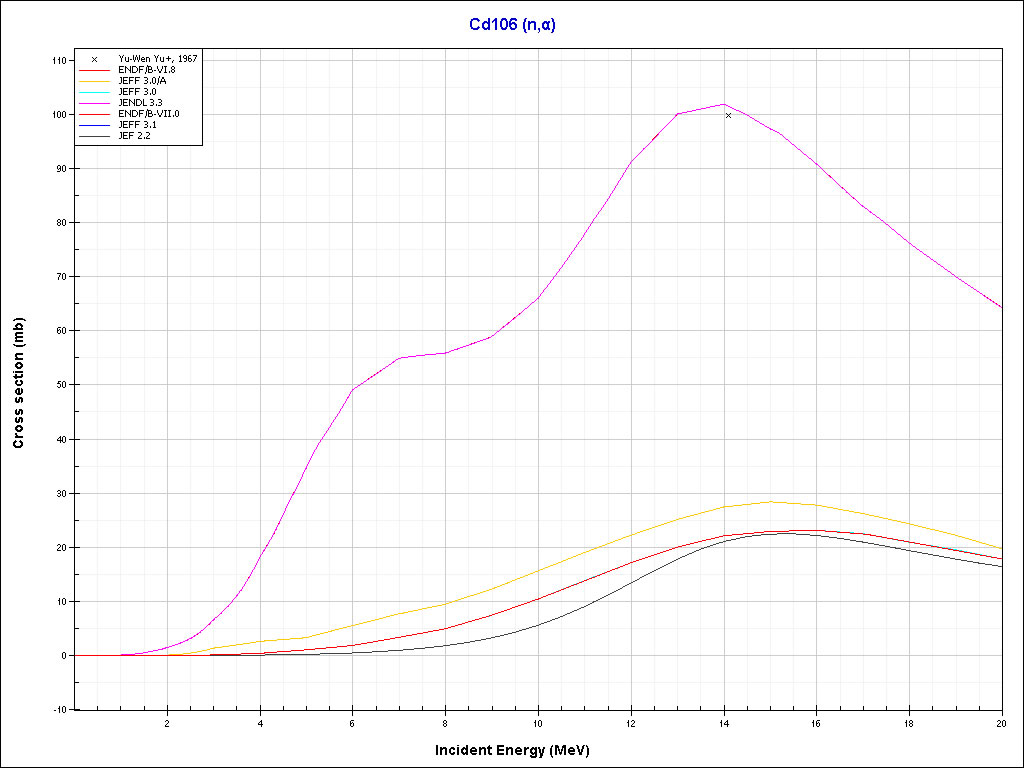Select JENDL 3.3 in the legend
Viewport: 1024px width, 768px height.
tap(141, 103)
